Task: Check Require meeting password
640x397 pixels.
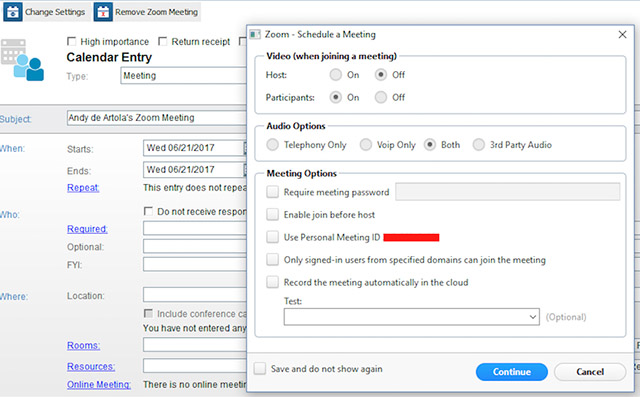Action: (x=272, y=192)
